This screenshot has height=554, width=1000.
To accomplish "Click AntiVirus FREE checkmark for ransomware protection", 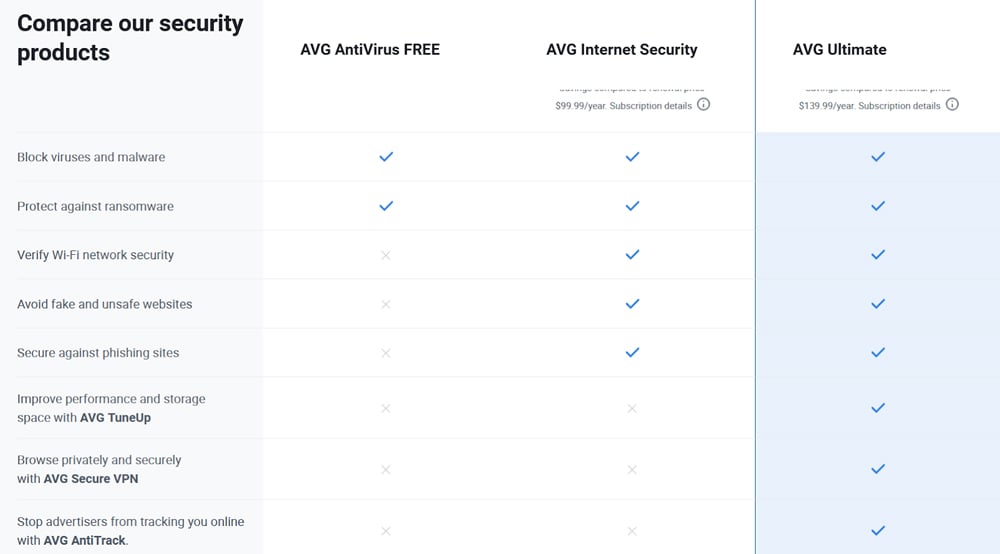I will pos(386,206).
